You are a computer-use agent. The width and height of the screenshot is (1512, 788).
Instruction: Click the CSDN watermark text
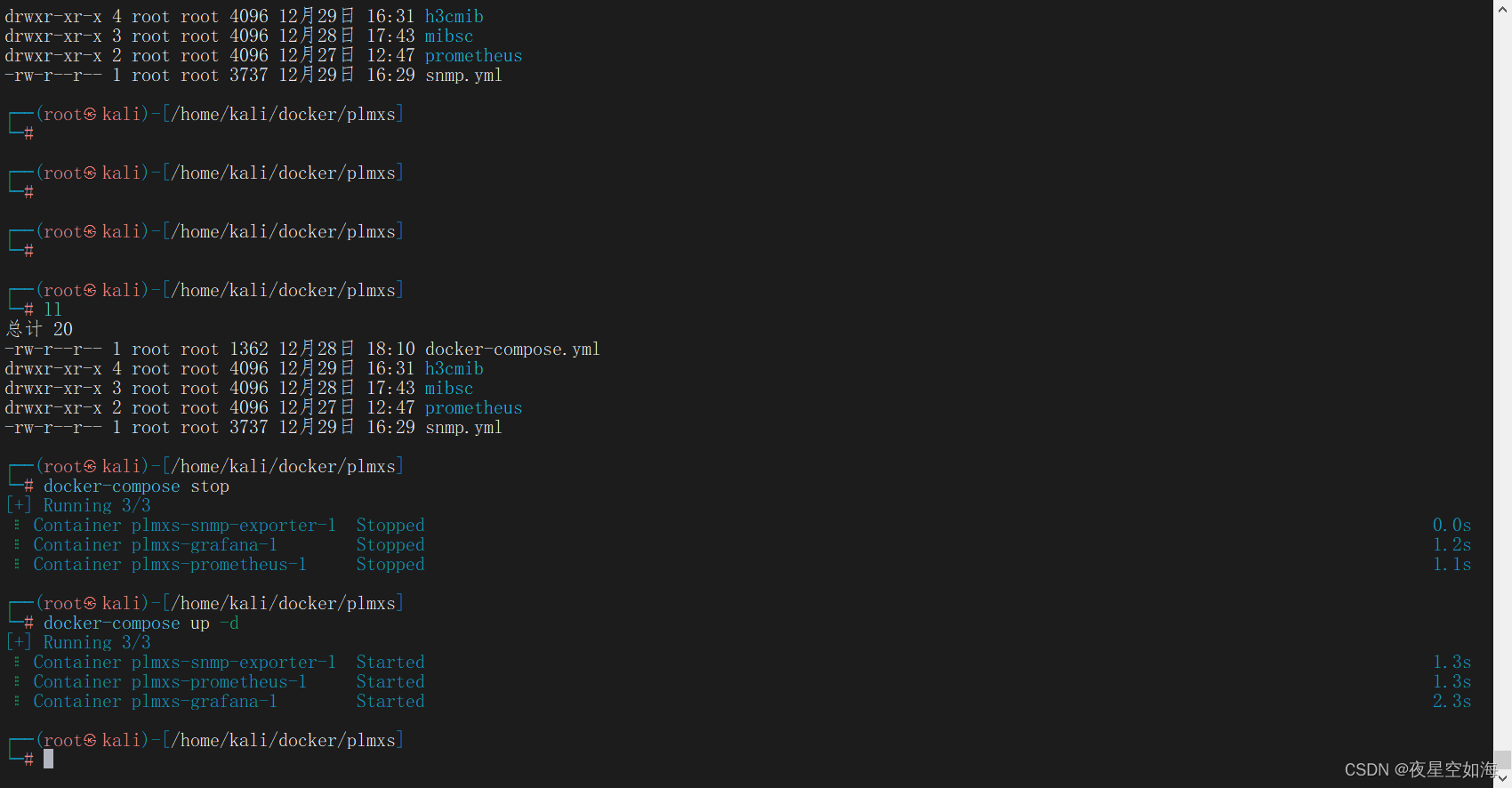pos(1420,769)
